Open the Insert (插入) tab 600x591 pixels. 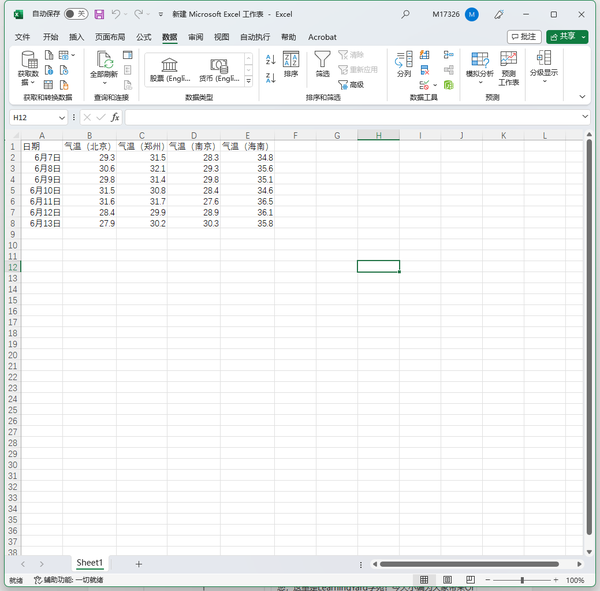77,37
